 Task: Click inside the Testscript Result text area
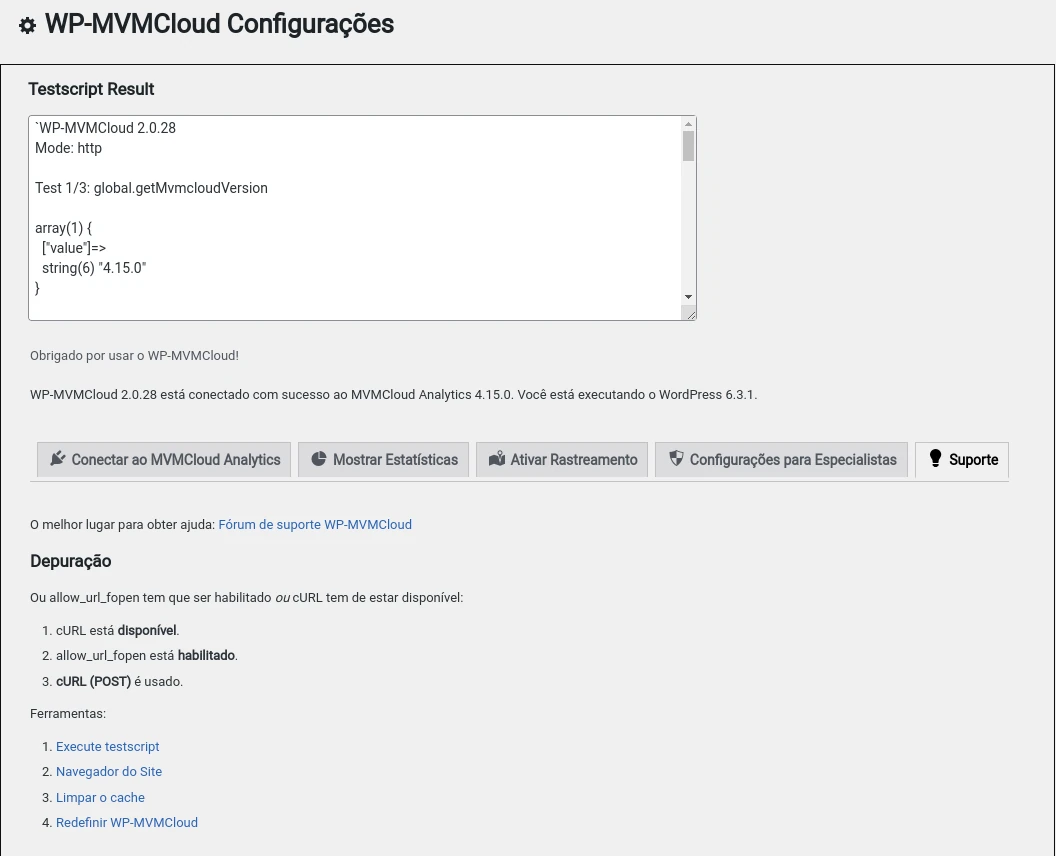click(350, 218)
